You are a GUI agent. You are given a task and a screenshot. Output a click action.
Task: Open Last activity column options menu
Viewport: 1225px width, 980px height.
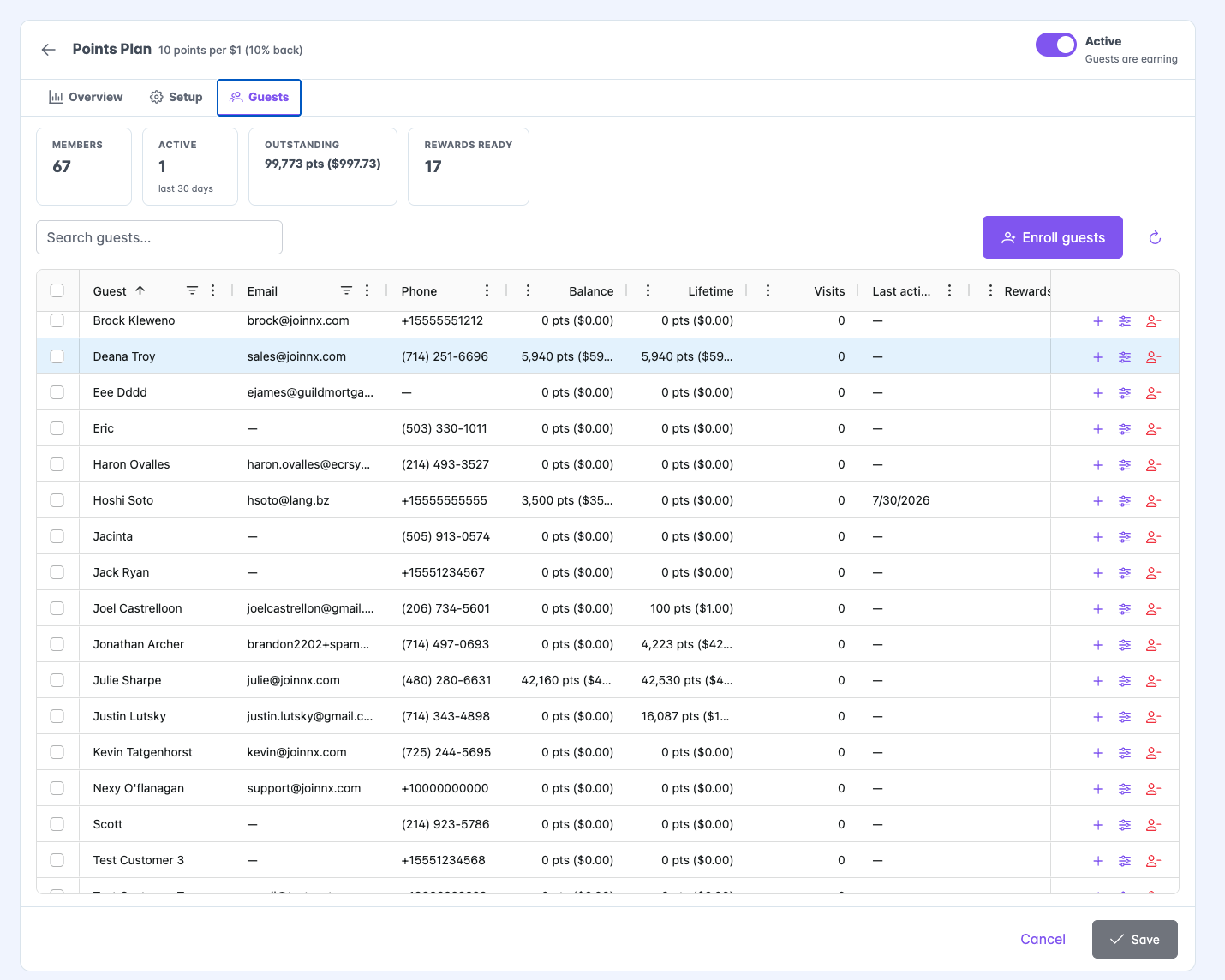[950, 290]
